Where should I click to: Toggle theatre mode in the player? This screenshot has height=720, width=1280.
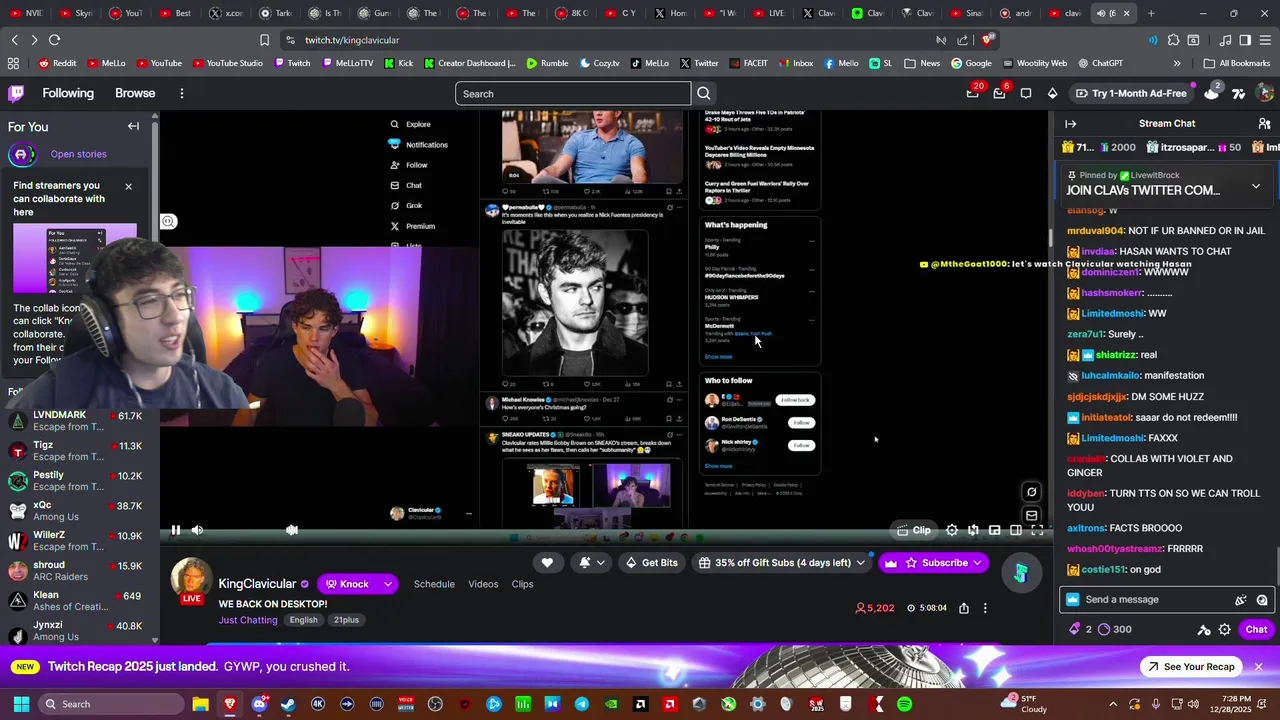1016,530
